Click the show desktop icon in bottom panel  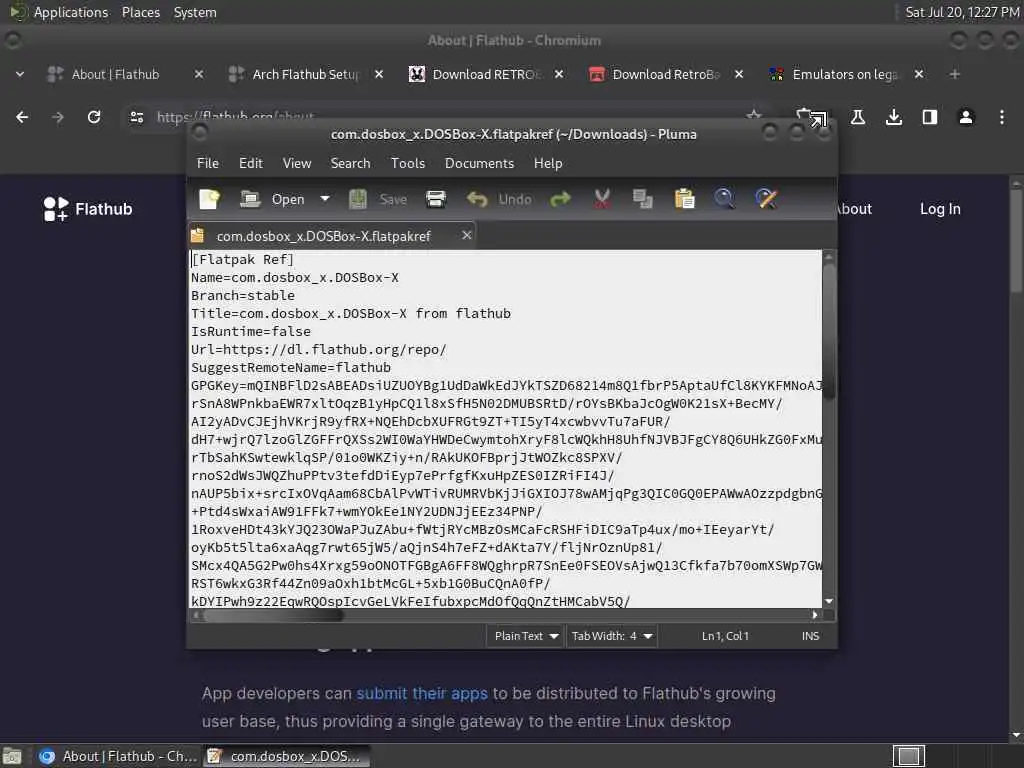coord(12,757)
